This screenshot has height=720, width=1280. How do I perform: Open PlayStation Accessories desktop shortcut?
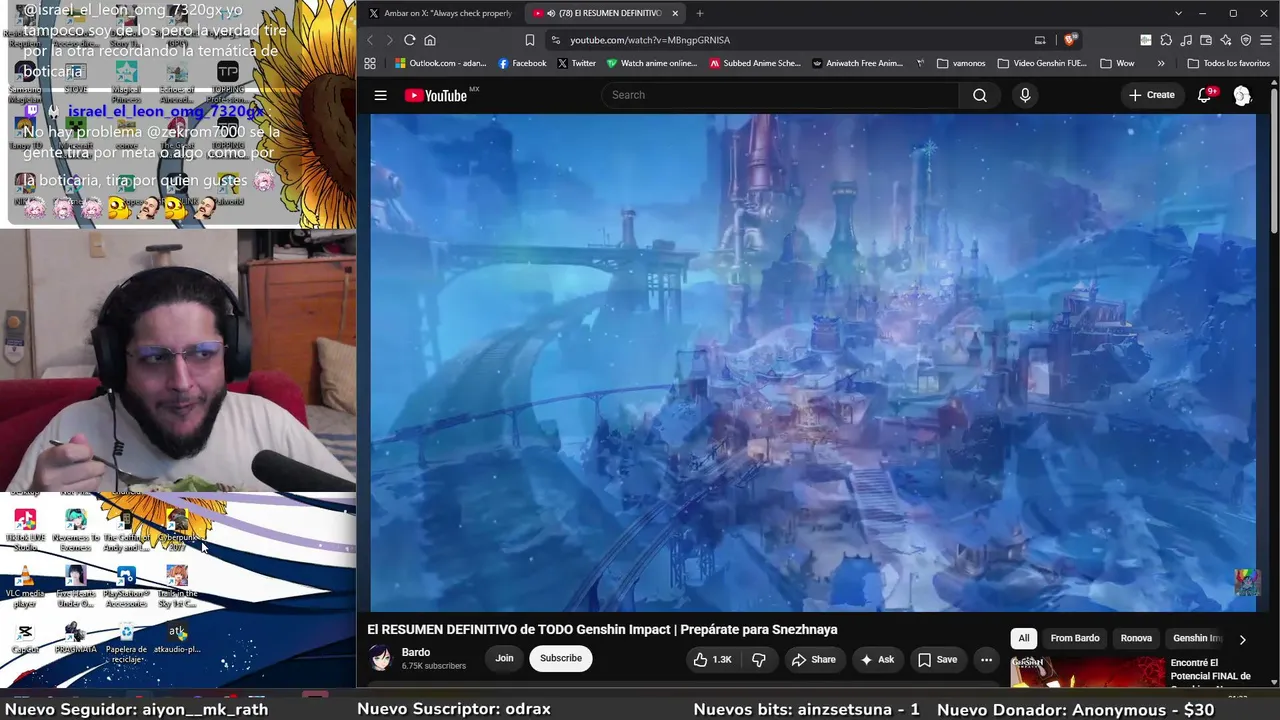126,586
